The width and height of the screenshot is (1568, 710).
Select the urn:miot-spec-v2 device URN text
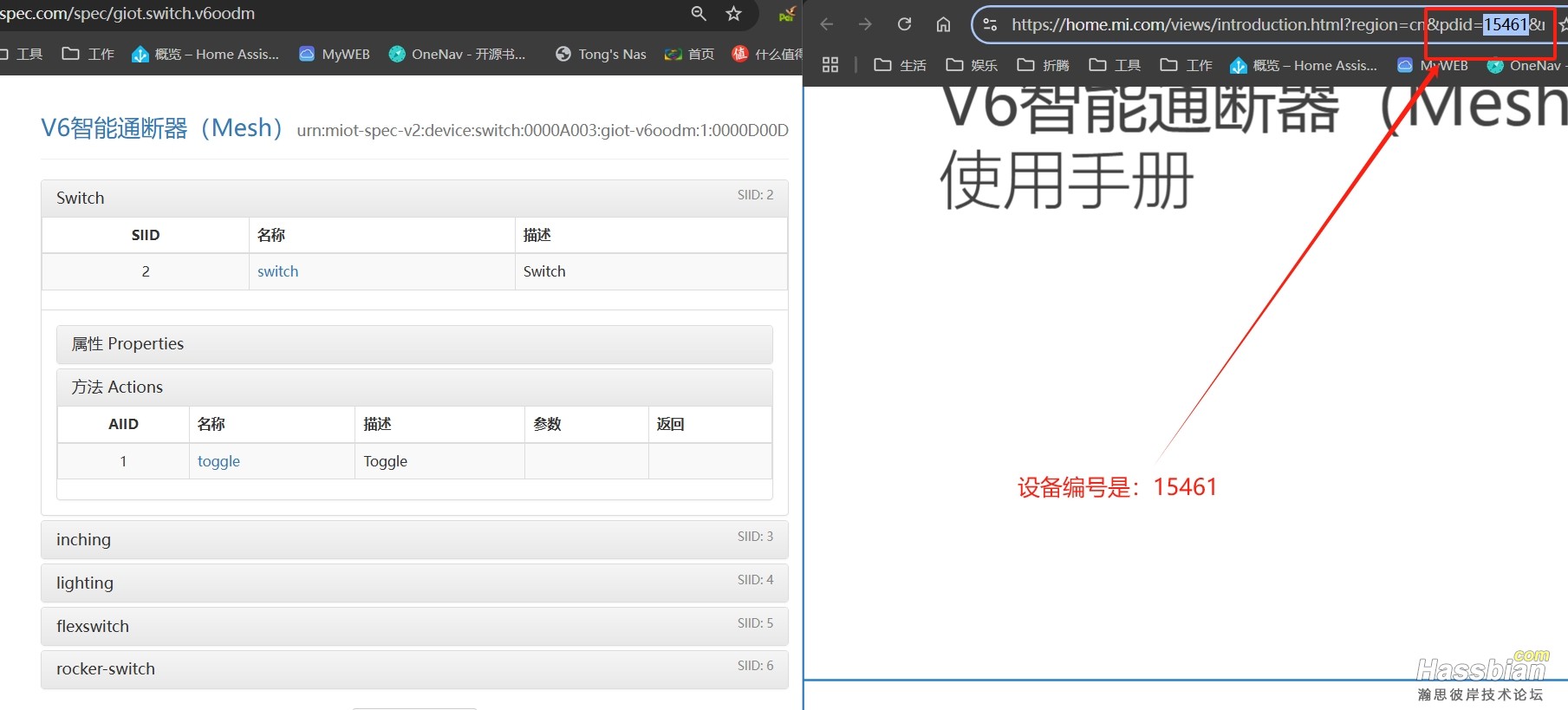543,130
